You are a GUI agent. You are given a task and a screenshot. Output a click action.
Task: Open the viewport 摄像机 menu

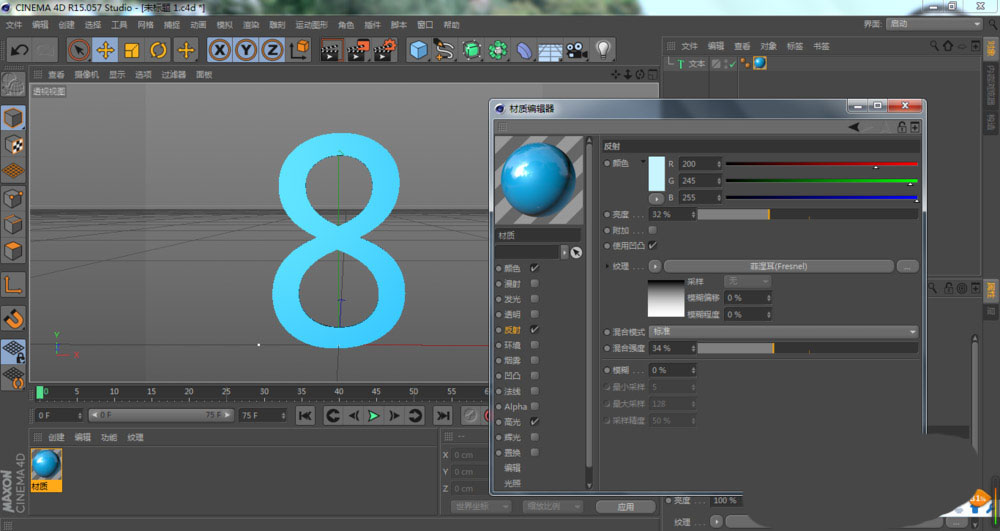[86, 75]
